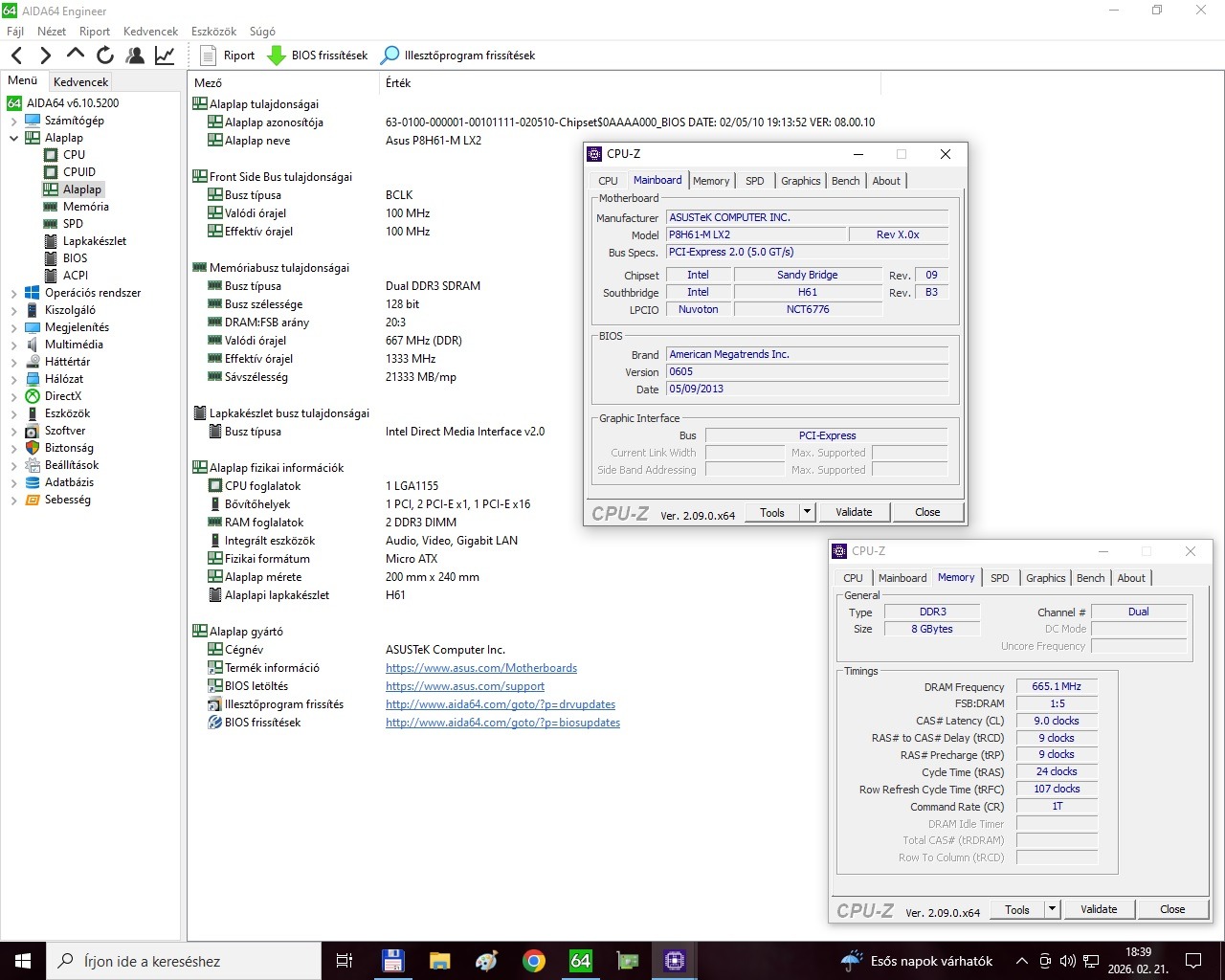Open the graph chart icon in toolbar
This screenshot has width=1225, height=980.
coord(165,56)
